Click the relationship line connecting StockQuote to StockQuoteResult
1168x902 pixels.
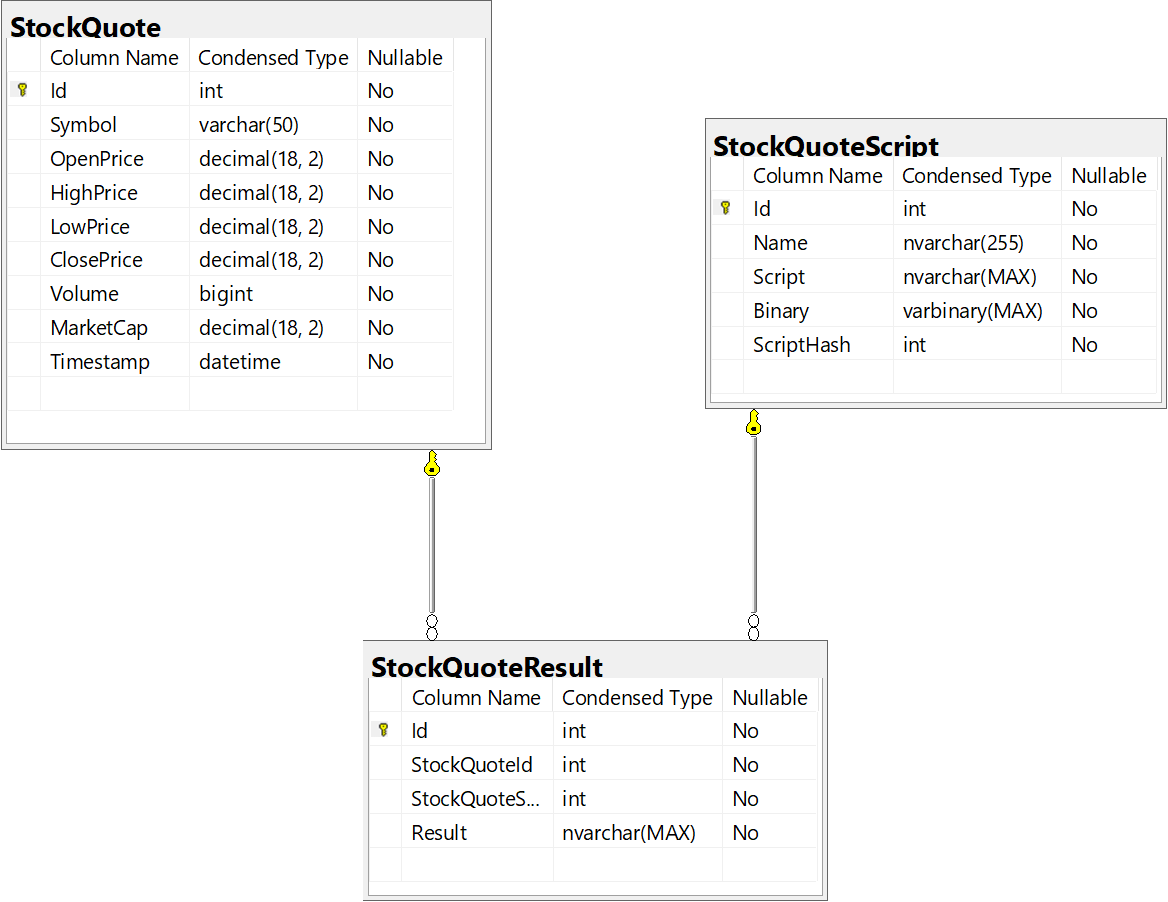[x=432, y=545]
